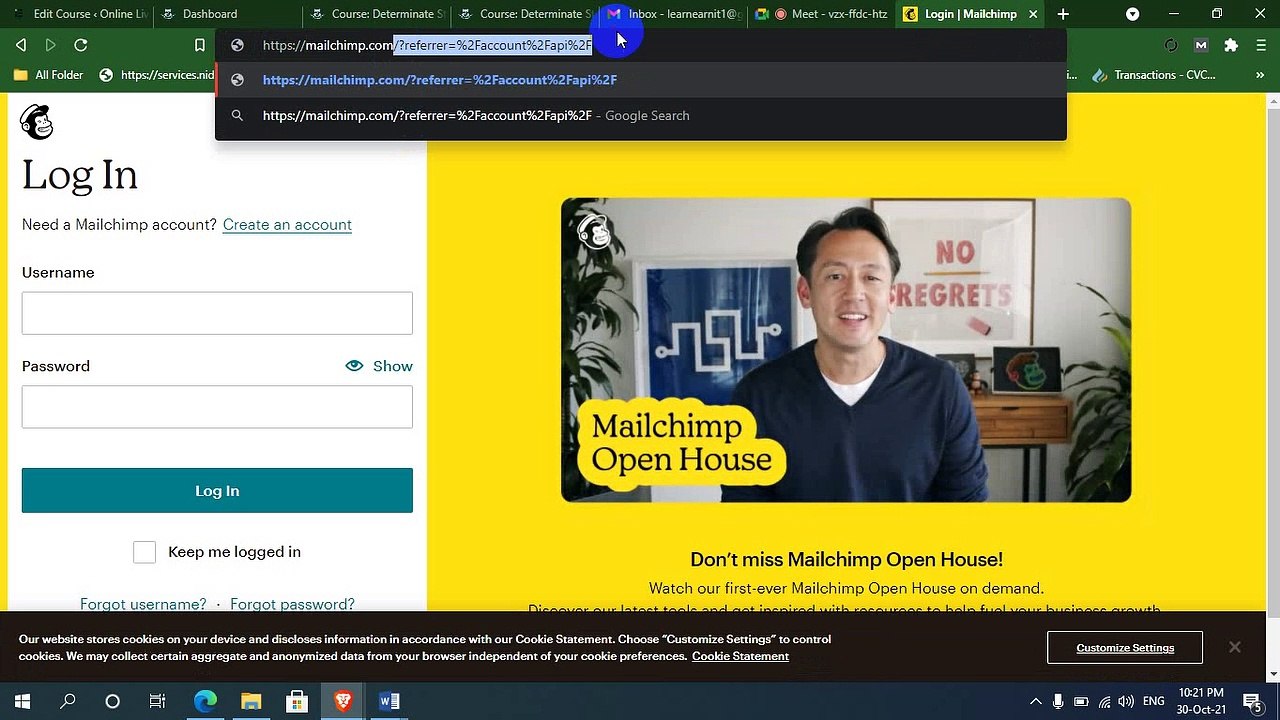Switch to the Gmail Inbox tab
This screenshot has height=720, width=1280.
click(673, 14)
